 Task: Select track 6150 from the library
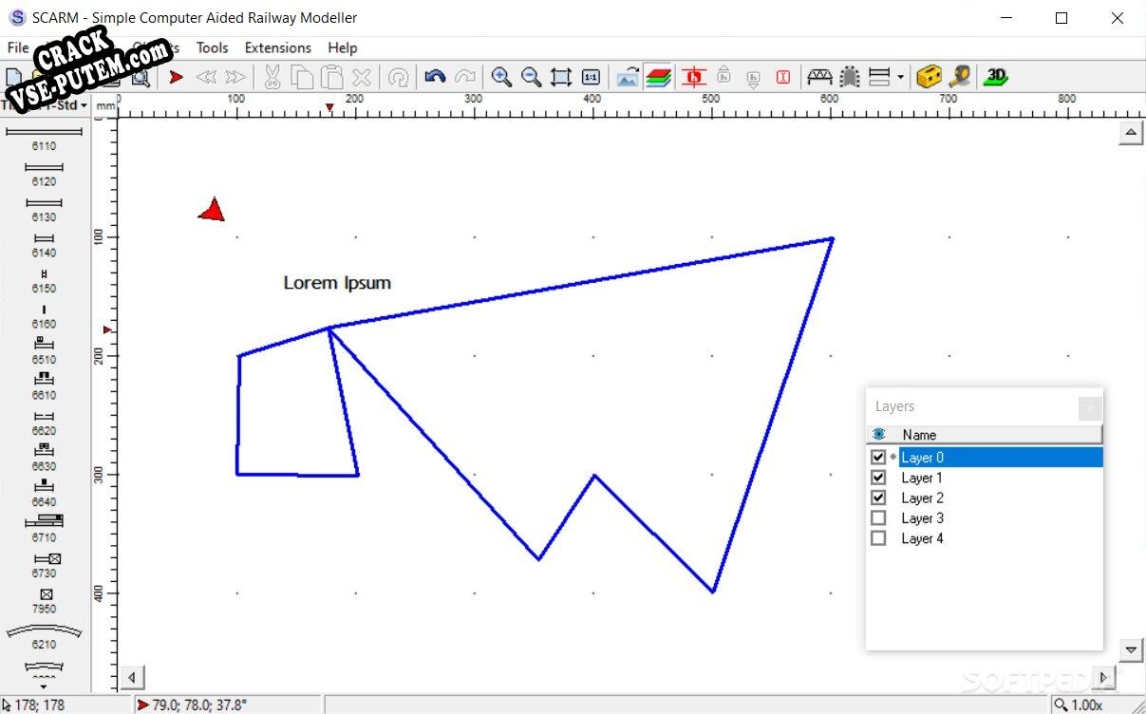coord(44,281)
